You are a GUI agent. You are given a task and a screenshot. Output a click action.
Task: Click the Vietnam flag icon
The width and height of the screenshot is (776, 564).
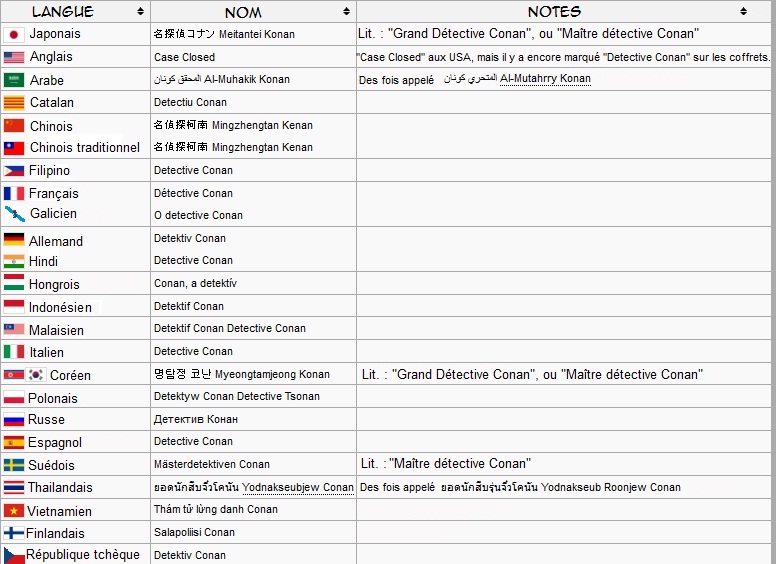14,511
